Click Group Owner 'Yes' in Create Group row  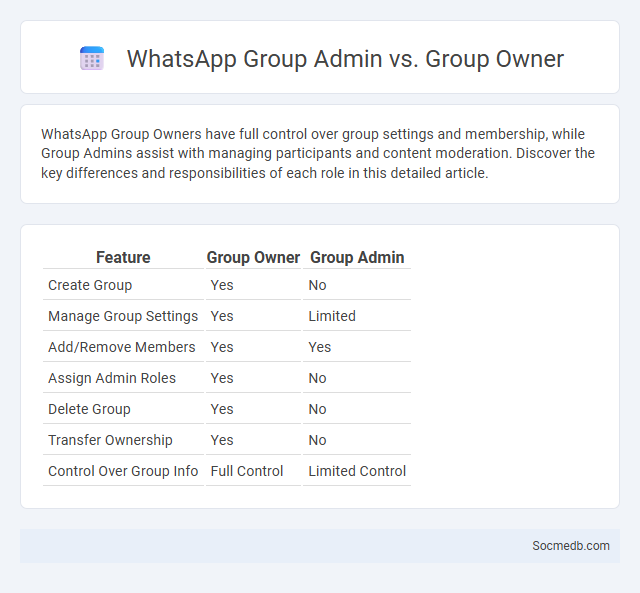coord(222,285)
